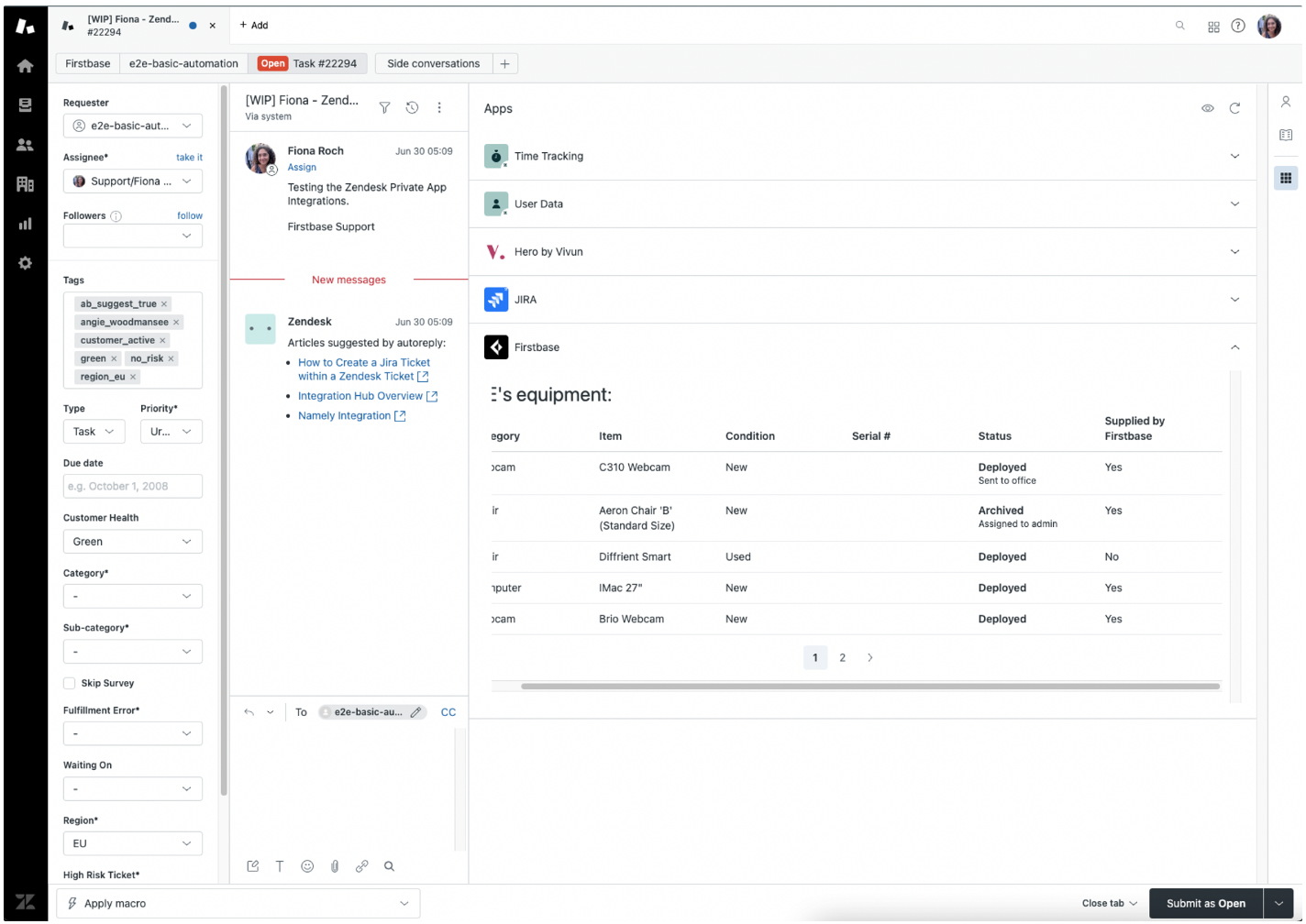
Task: Click the composer expand pop-out icon
Action: point(253,866)
